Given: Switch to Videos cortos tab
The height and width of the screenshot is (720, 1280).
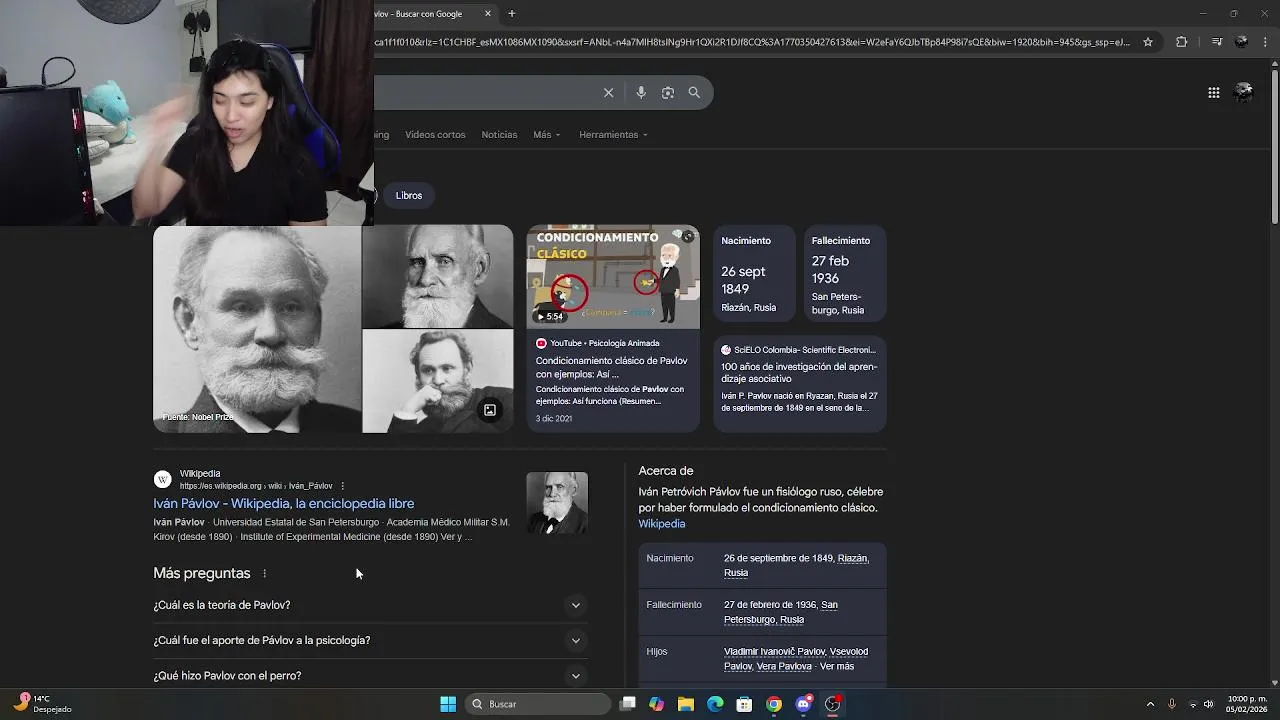Looking at the screenshot, I should [x=435, y=134].
